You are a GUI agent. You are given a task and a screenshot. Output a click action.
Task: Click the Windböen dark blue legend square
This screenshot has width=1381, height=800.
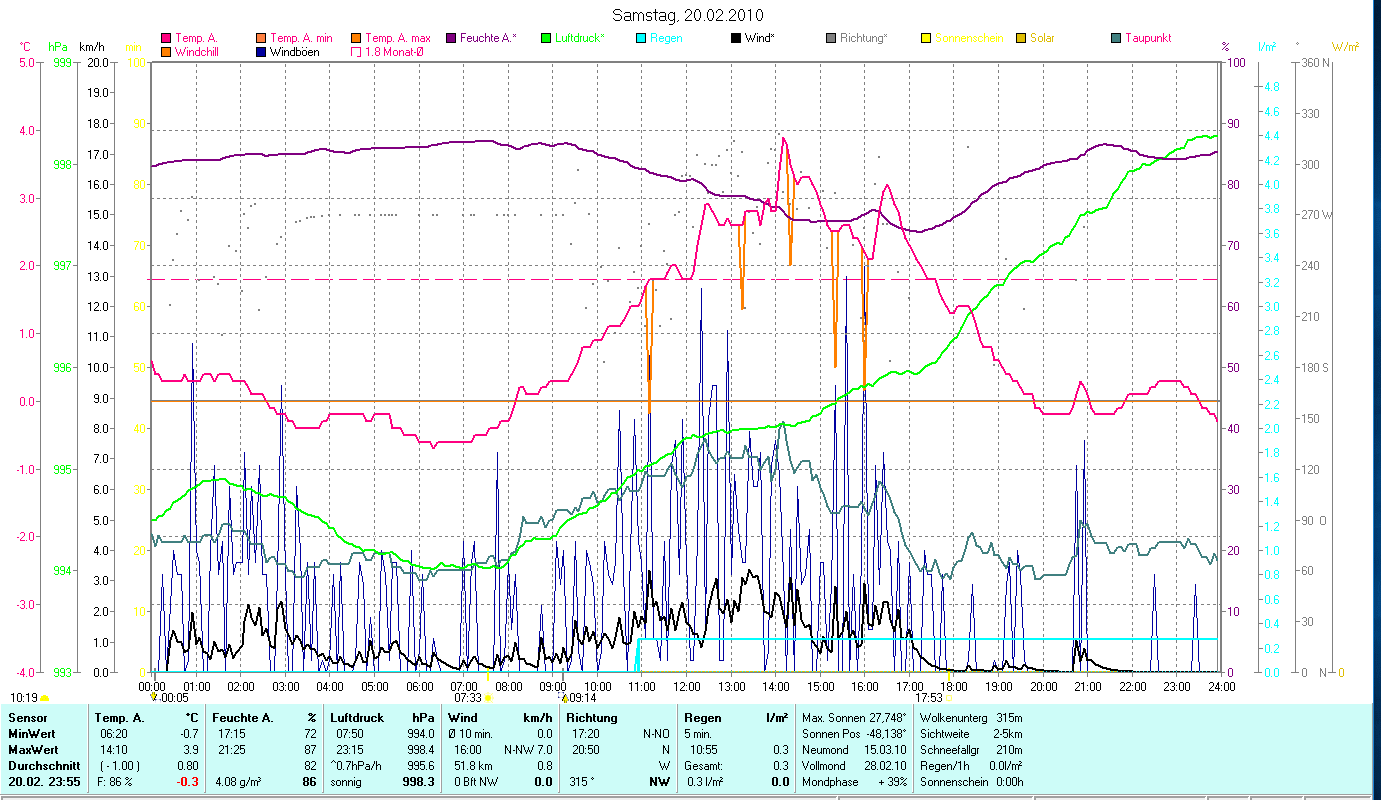point(262,52)
